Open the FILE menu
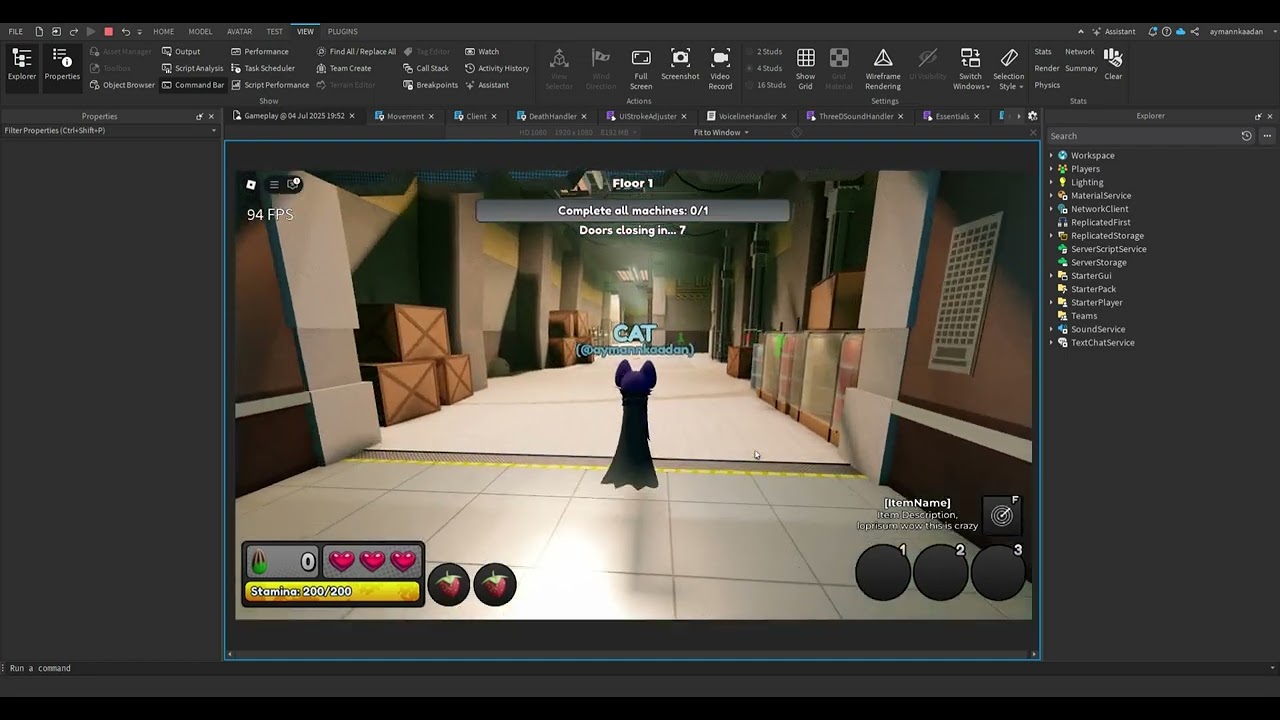 [15, 31]
